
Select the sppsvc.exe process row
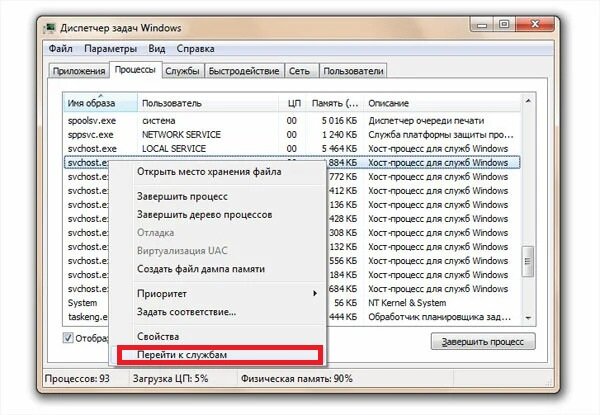pyautogui.click(x=292, y=135)
